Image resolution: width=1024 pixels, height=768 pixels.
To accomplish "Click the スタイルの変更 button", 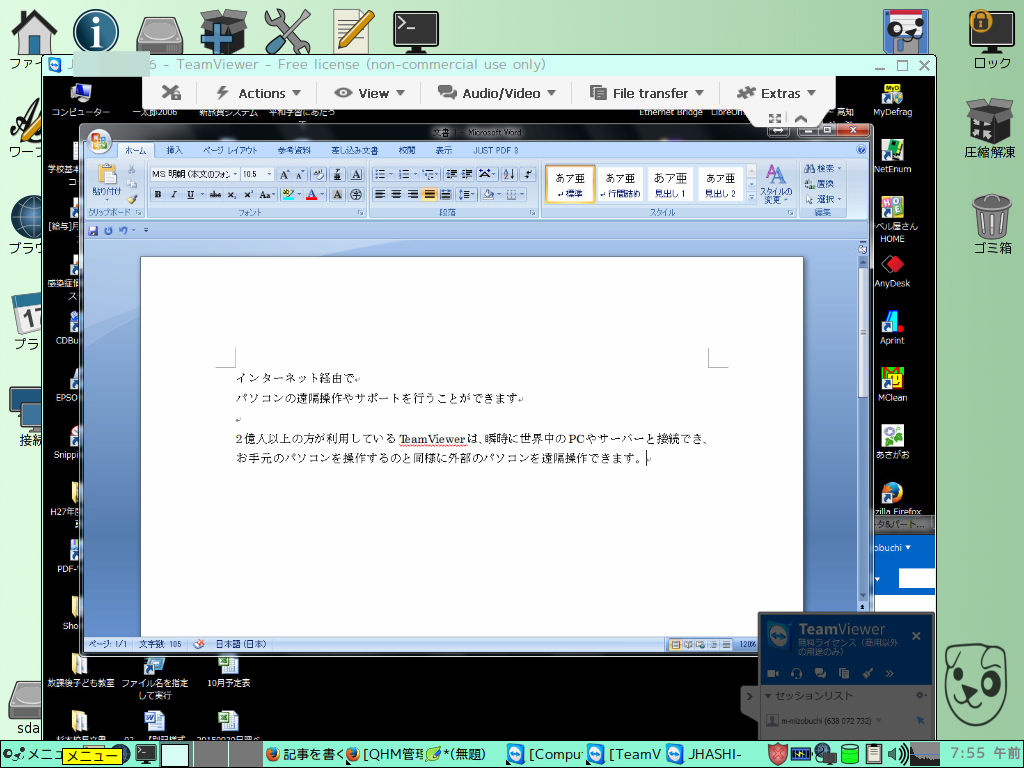I will [775, 184].
